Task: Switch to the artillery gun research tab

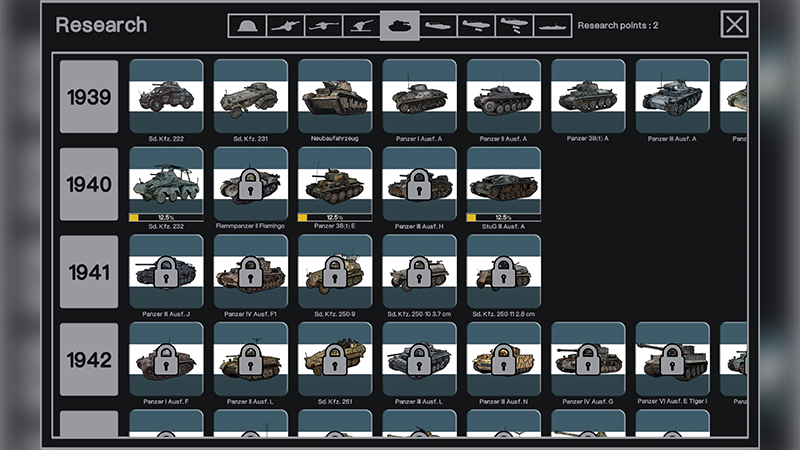Action: [x=285, y=26]
